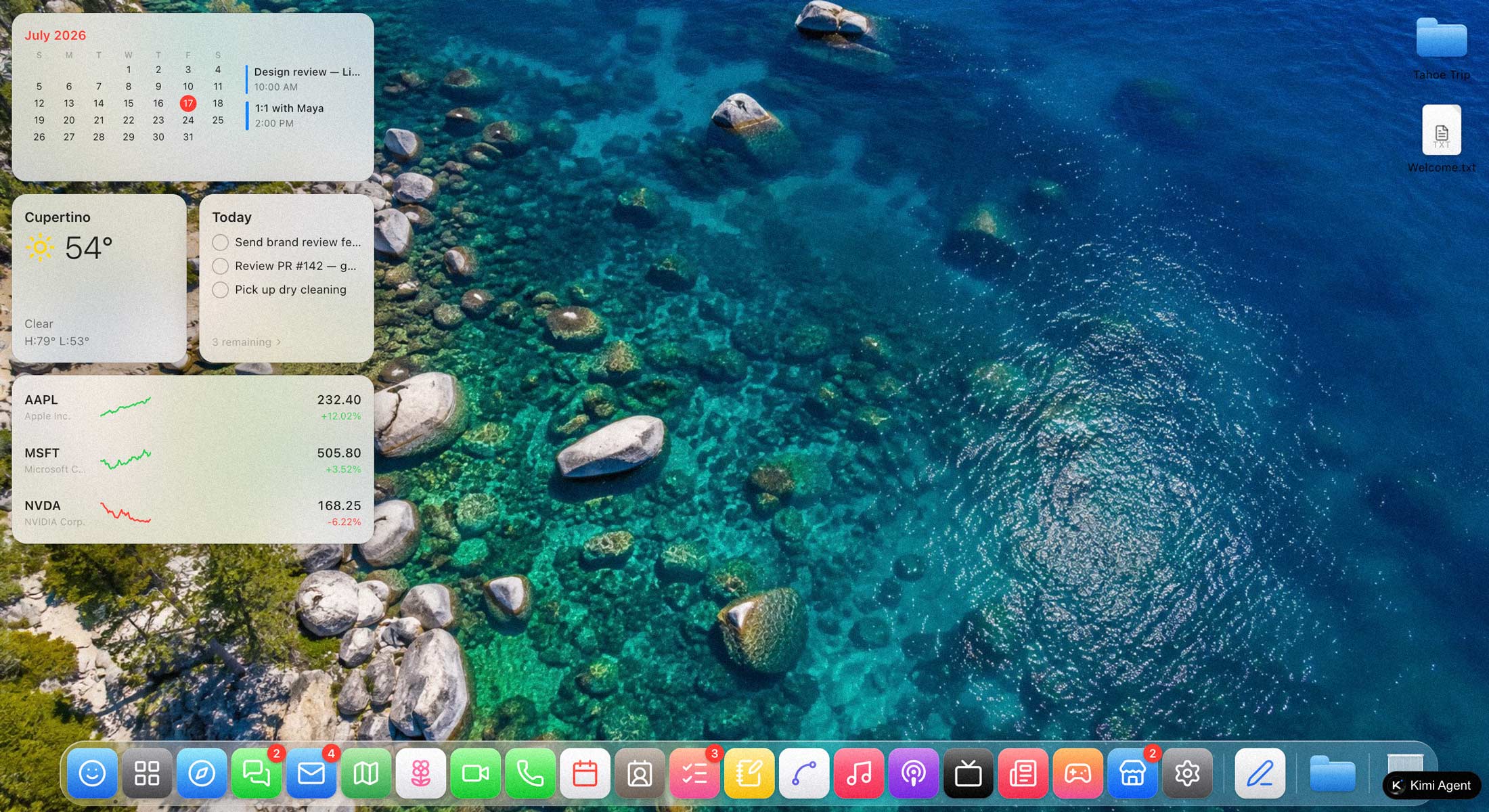Click the H:79° L:53° forecast text
This screenshot has width=1489, height=812.
tap(57, 341)
